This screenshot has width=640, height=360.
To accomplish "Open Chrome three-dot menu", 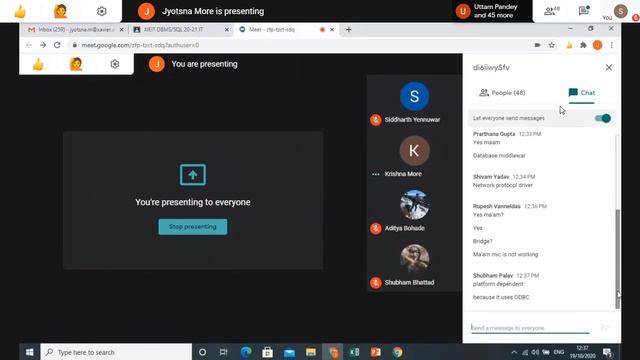I will 611,45.
